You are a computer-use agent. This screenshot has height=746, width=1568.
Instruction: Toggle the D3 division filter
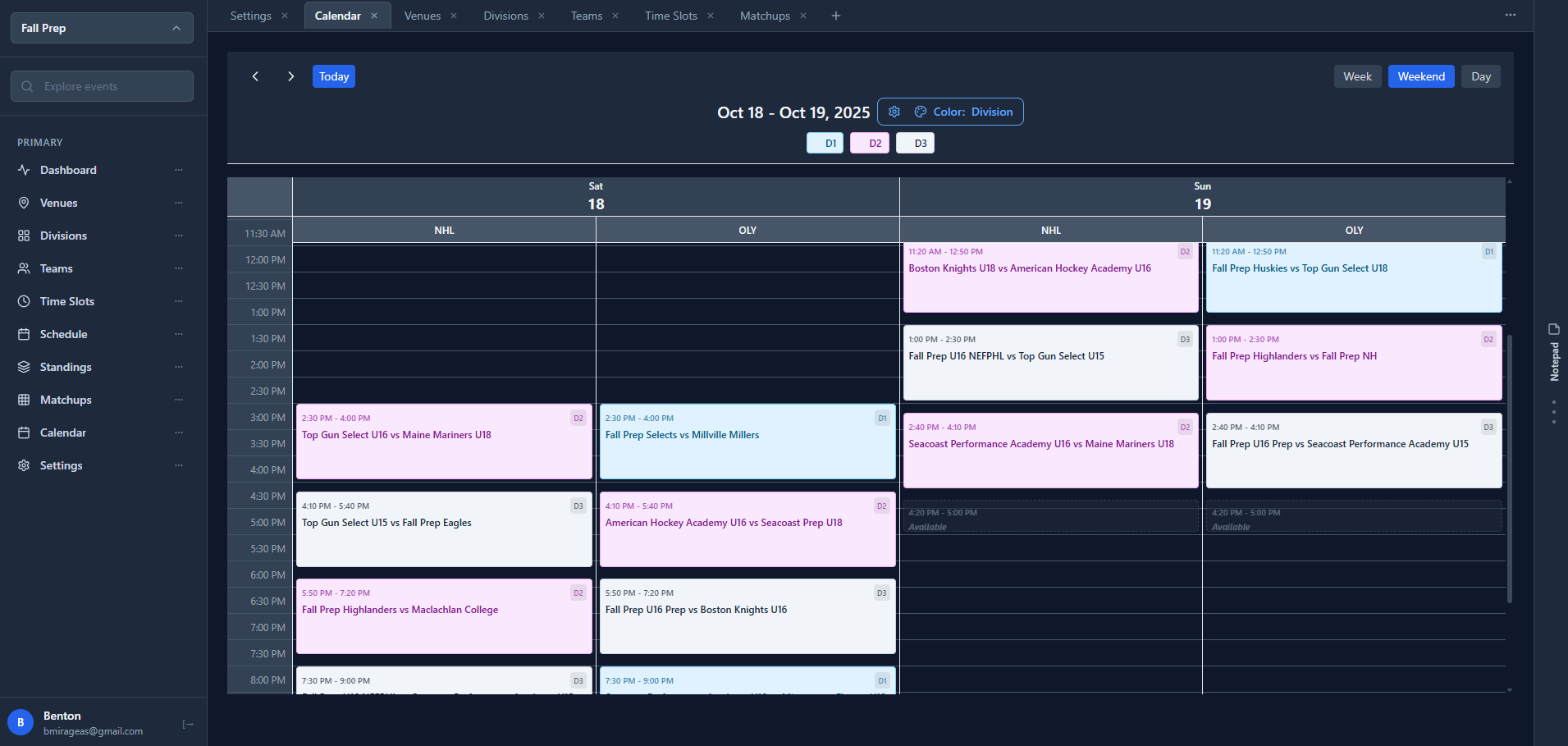point(914,142)
